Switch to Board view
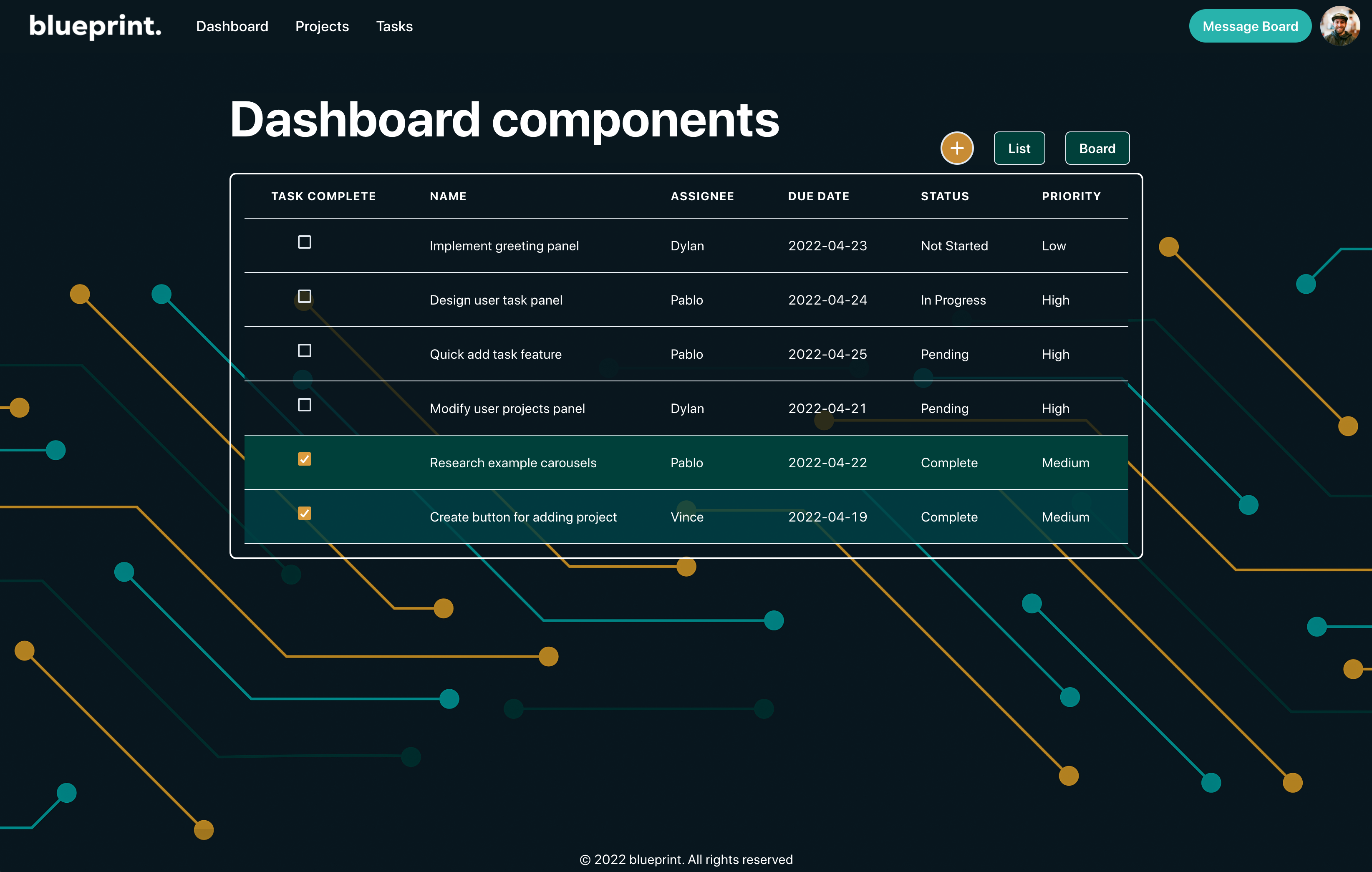The image size is (1372, 872). coord(1097,148)
